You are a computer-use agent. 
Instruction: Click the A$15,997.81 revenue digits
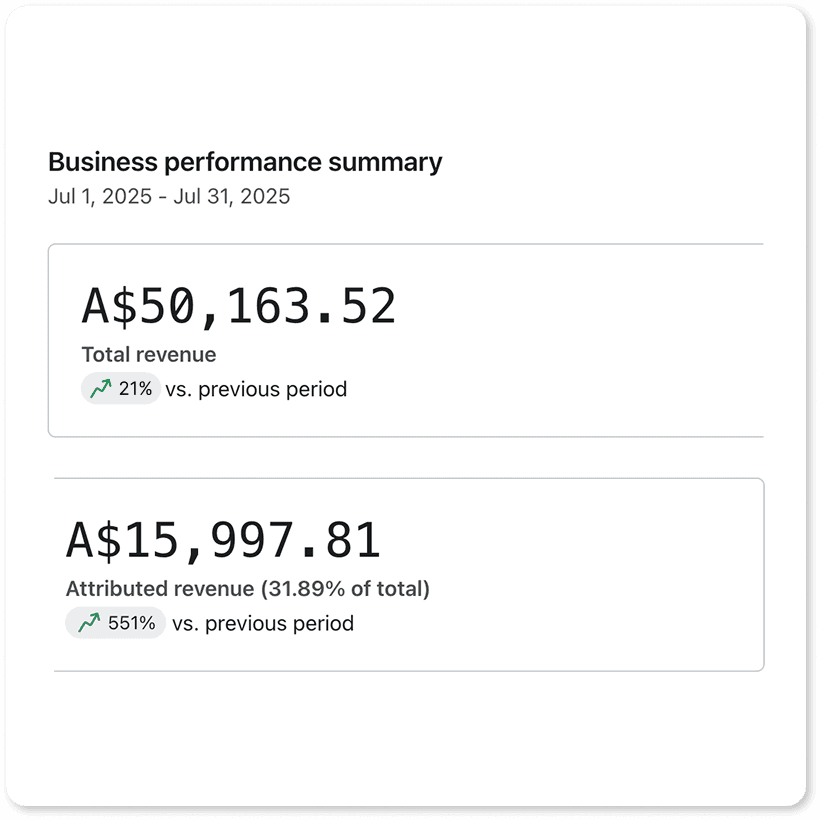253,541
